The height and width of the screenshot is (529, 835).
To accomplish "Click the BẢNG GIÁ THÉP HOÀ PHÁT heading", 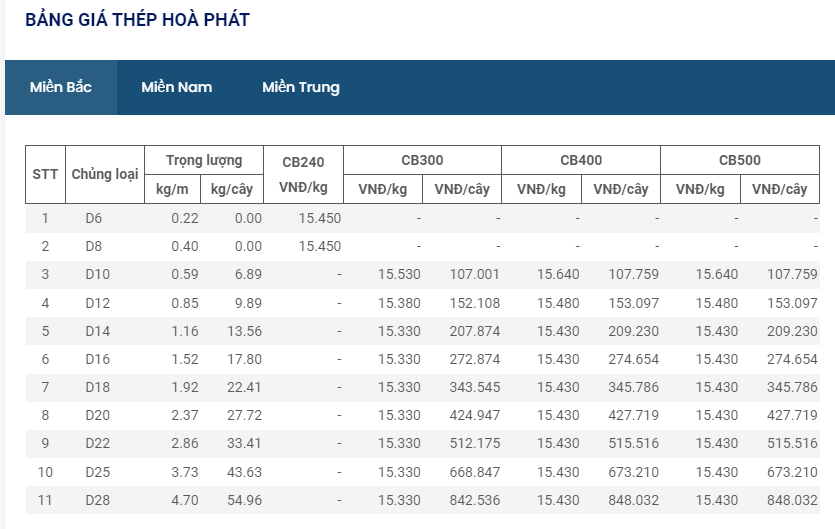I will pos(137,20).
